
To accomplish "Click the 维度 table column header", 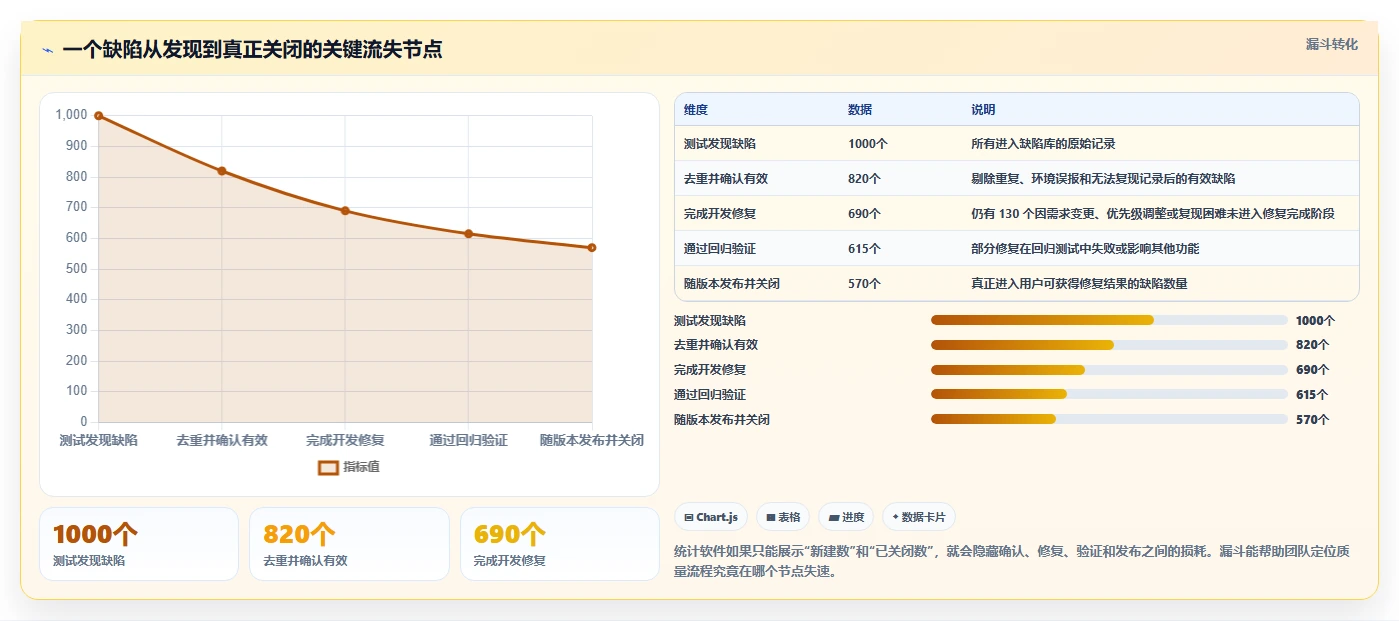I will pyautogui.click(x=696, y=110).
